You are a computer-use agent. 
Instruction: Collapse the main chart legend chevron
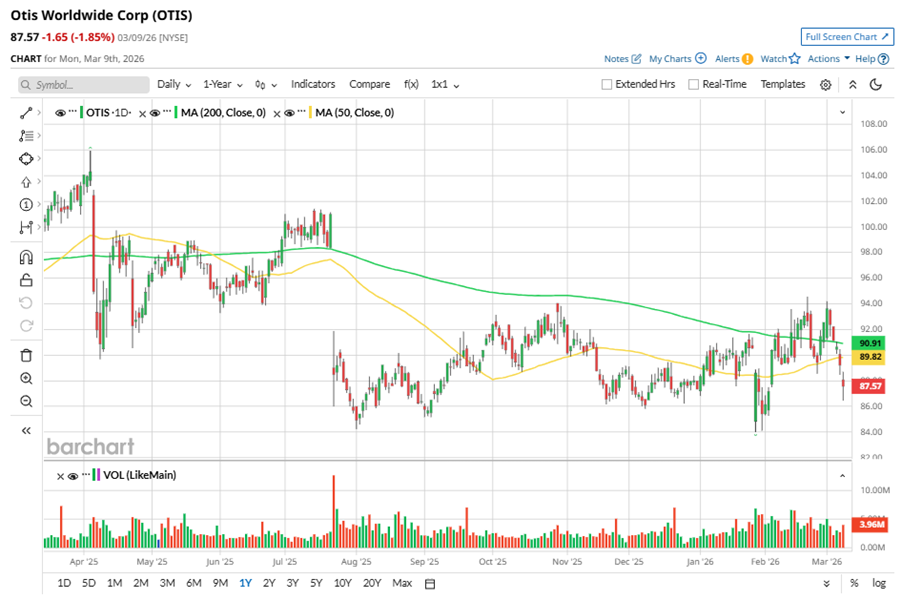pyautogui.click(x=842, y=112)
